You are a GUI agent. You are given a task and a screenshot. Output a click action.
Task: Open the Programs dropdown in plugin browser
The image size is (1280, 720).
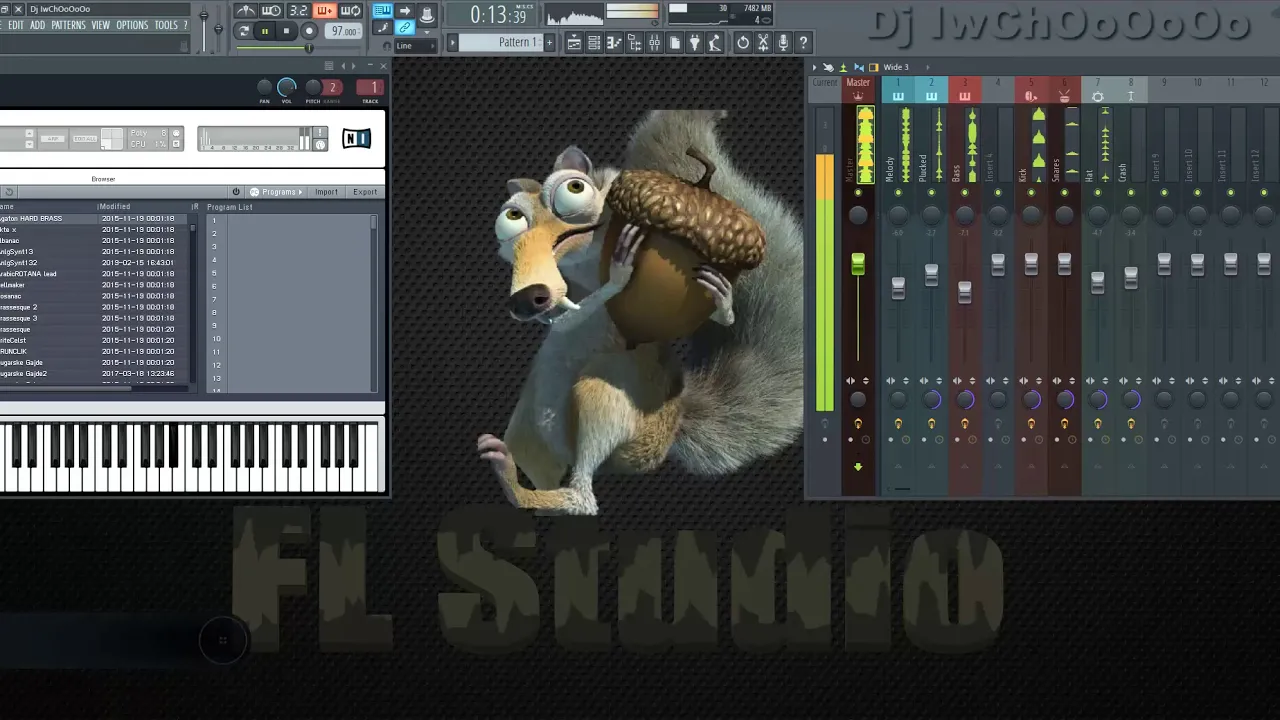click(276, 192)
